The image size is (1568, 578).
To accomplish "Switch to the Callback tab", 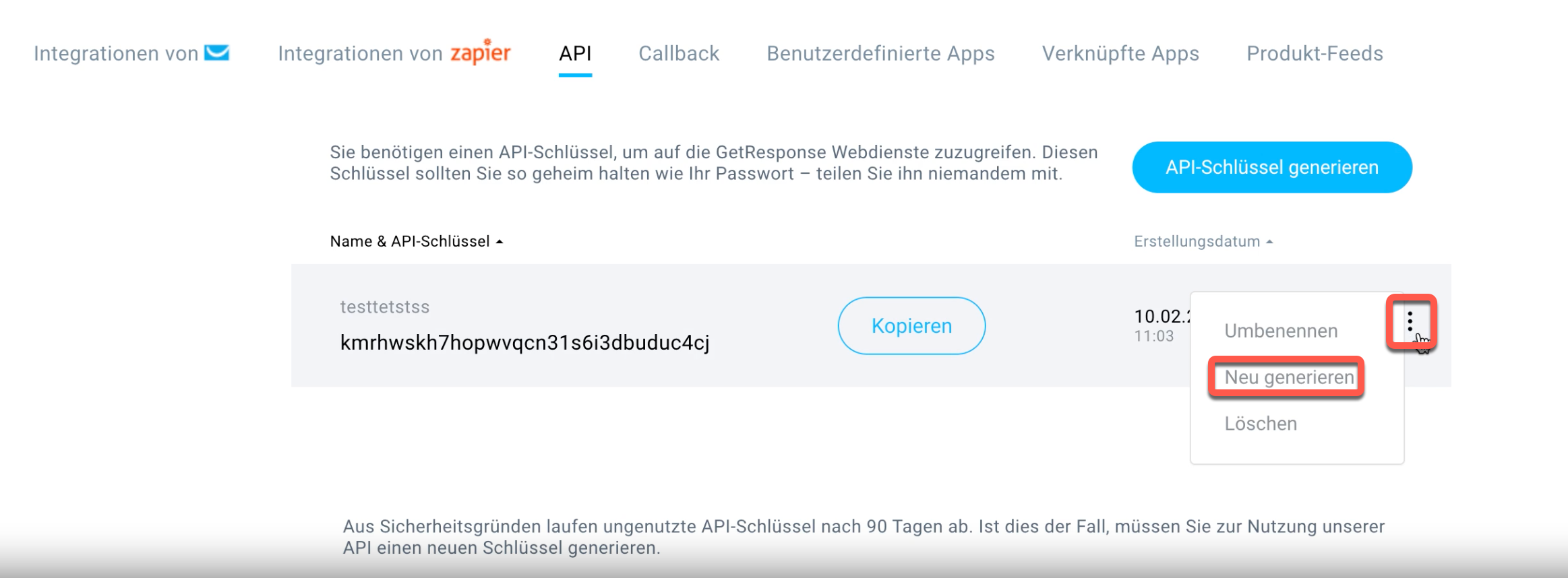I will click(679, 53).
